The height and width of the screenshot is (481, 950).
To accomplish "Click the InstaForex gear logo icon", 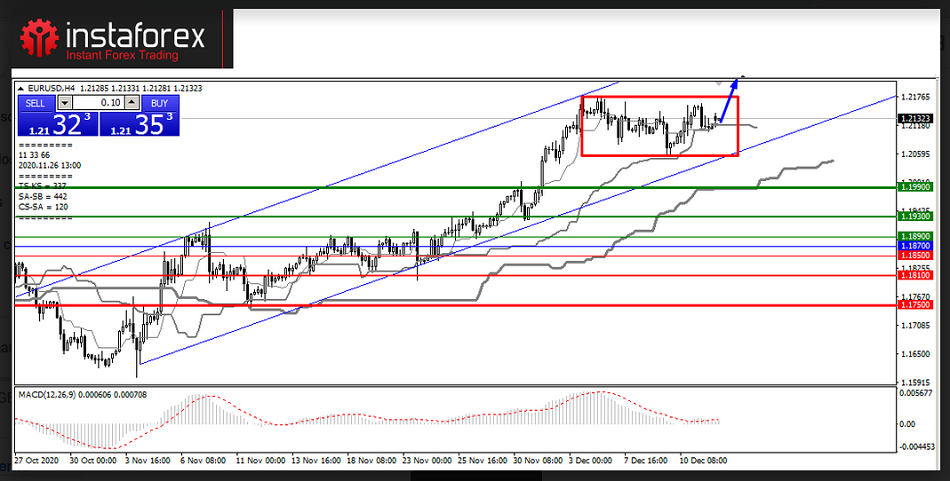I will coord(39,38).
